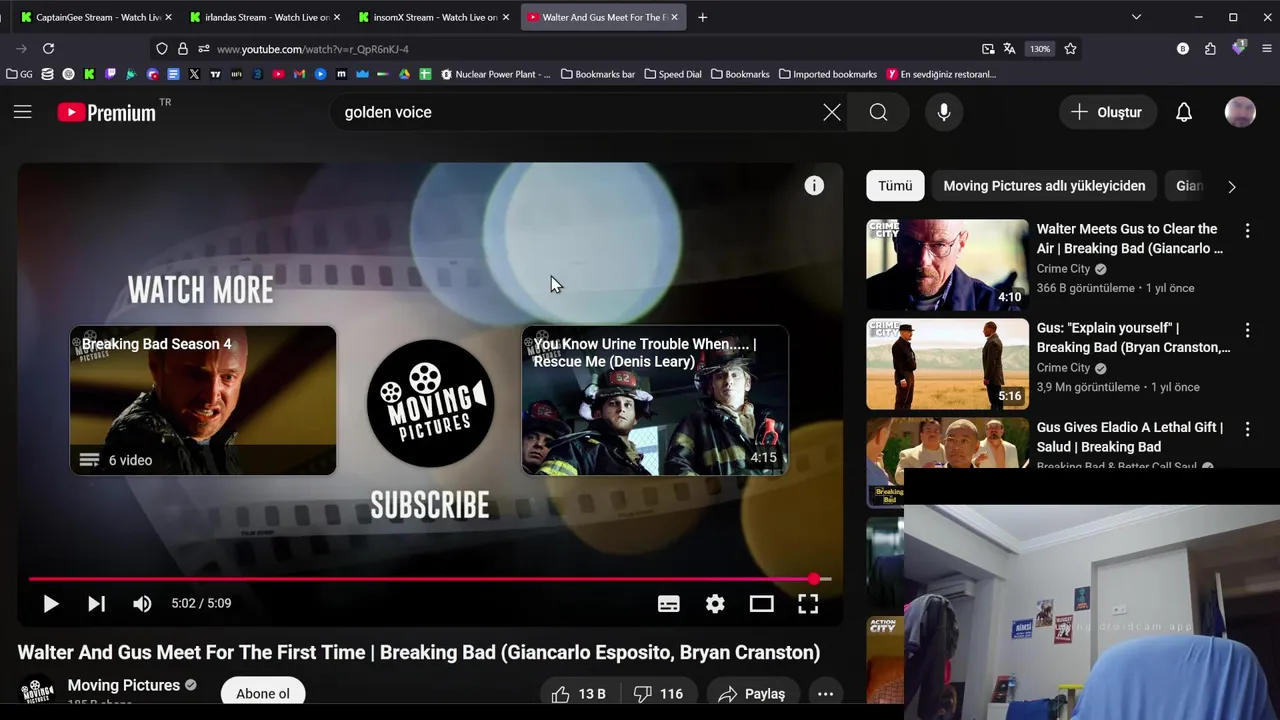Open You Know Urine Trouble end card

pos(655,400)
